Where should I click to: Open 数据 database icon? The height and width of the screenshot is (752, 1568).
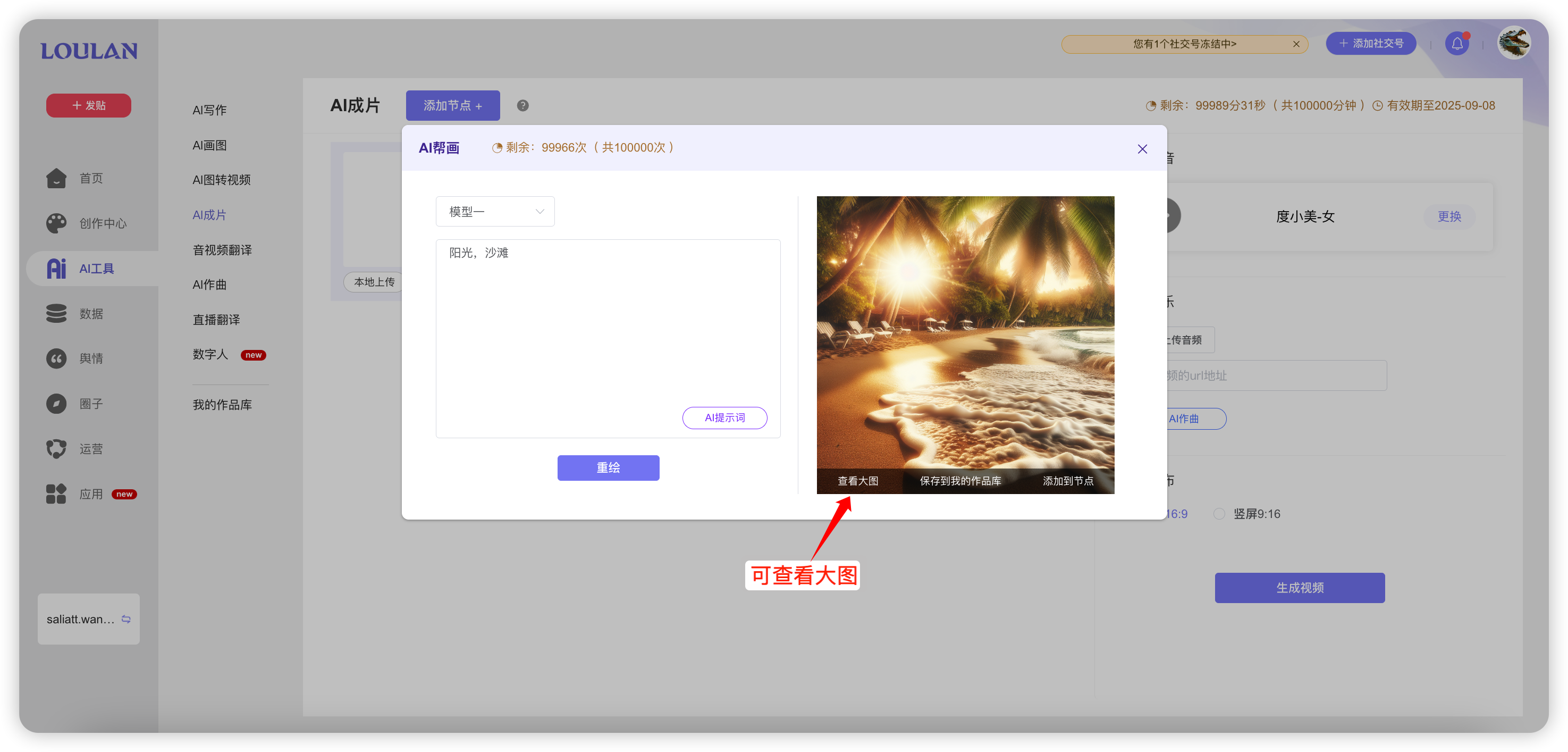tap(57, 314)
